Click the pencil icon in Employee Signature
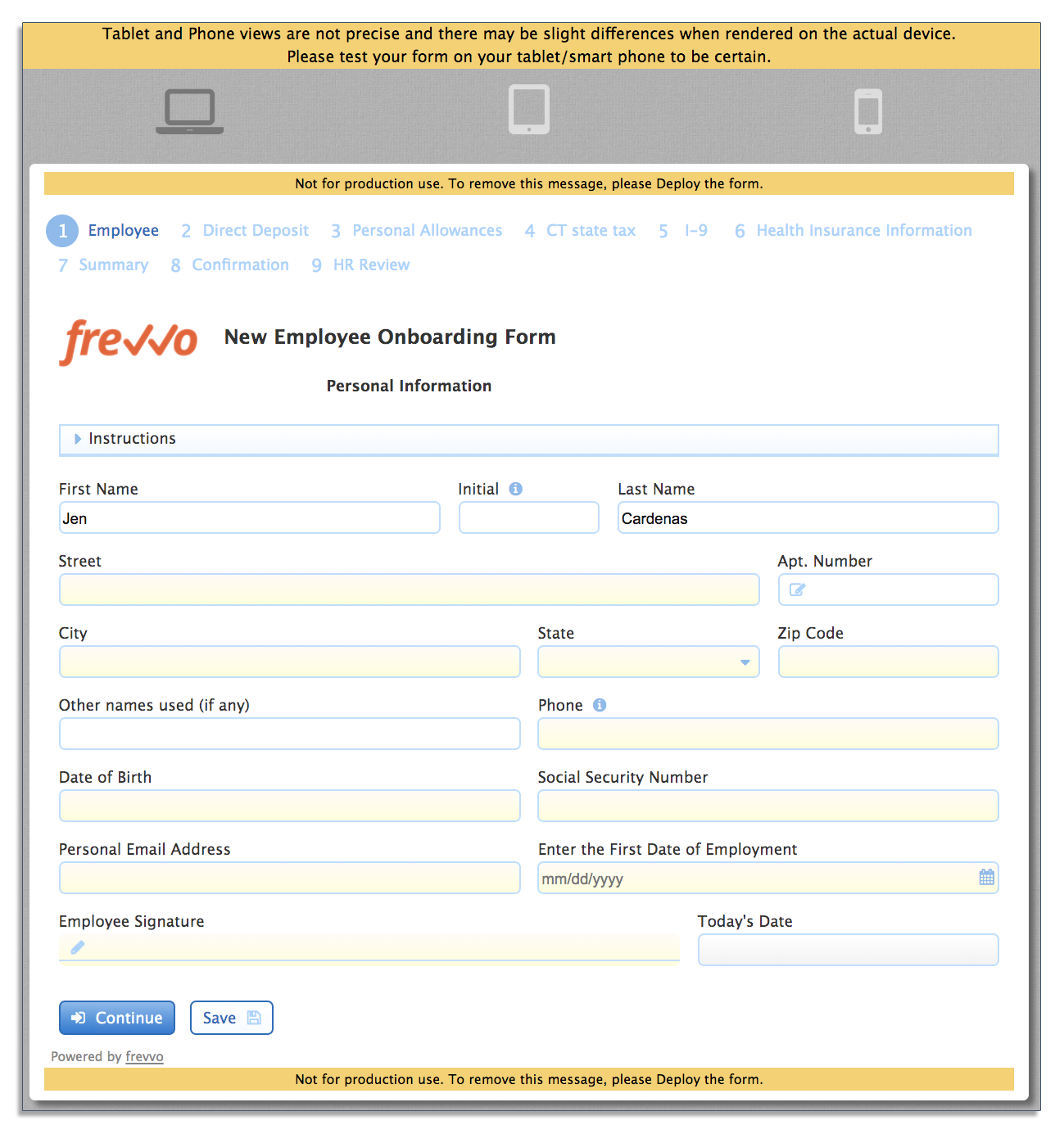 pyautogui.click(x=78, y=947)
